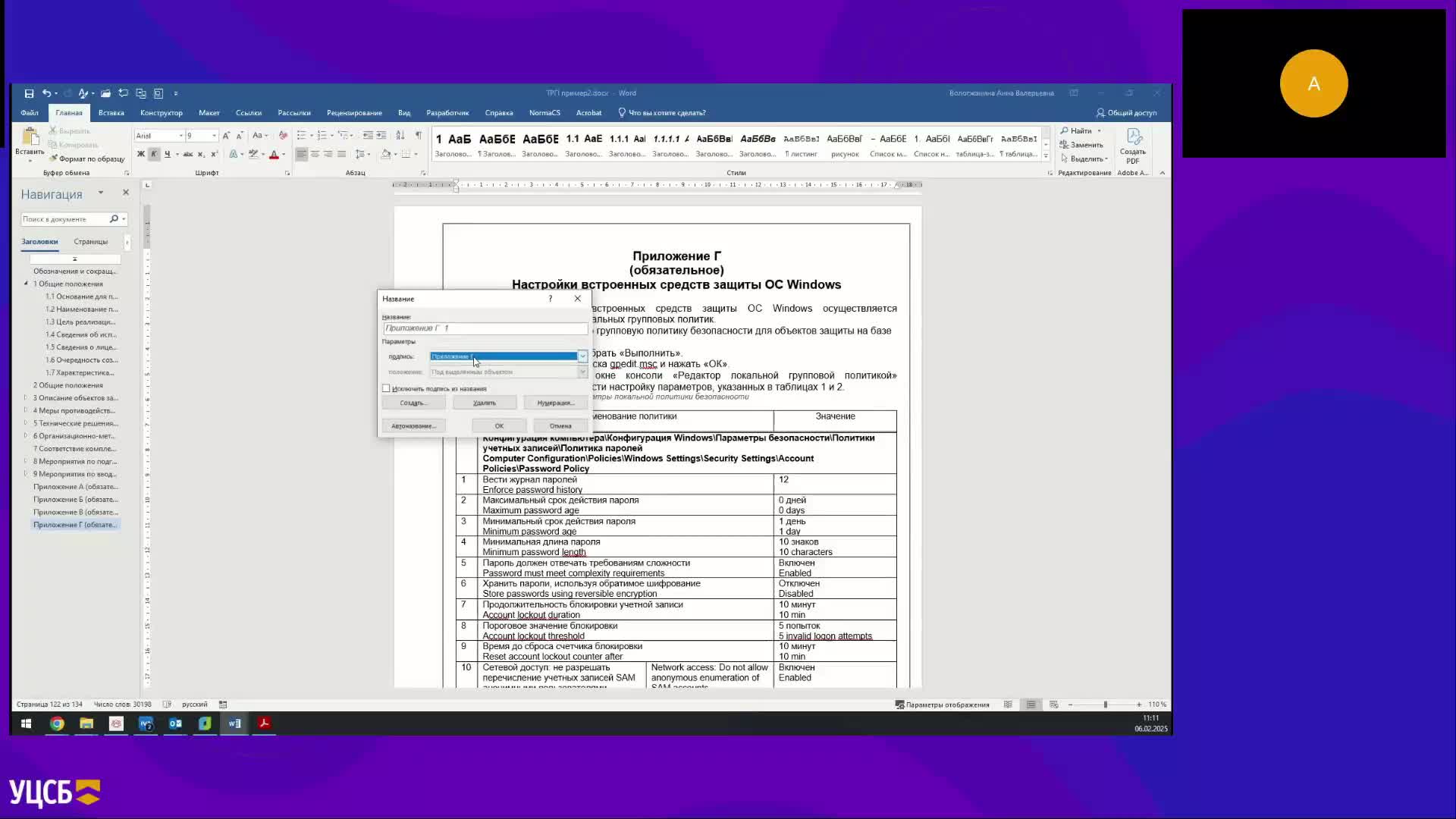This screenshot has width=1456, height=819.
Task: Switch to Web Layout view in status bar
Action: point(1053,704)
